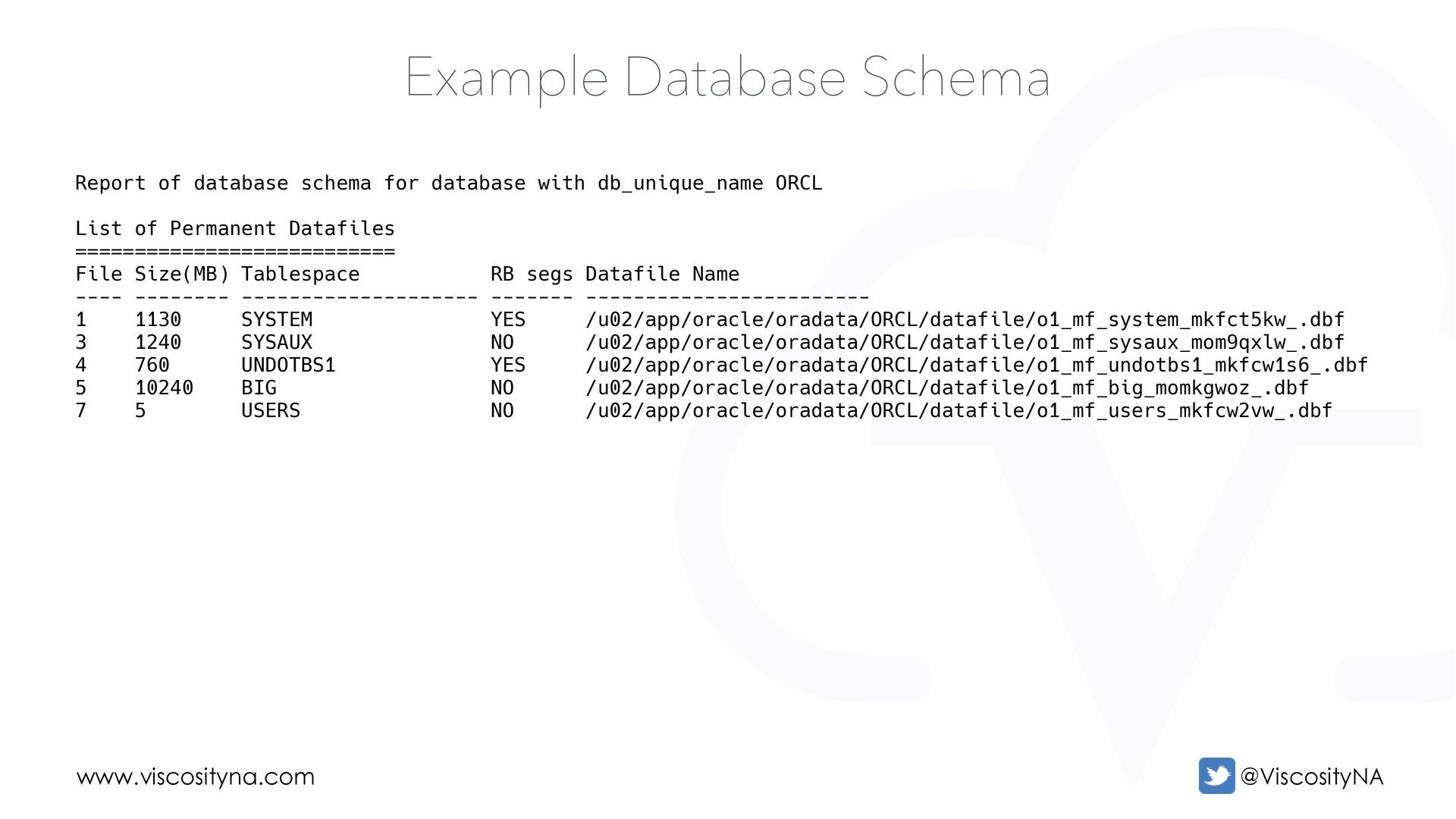The width and height of the screenshot is (1456, 819).
Task: Select the USERS tablespace entry
Action: point(271,410)
